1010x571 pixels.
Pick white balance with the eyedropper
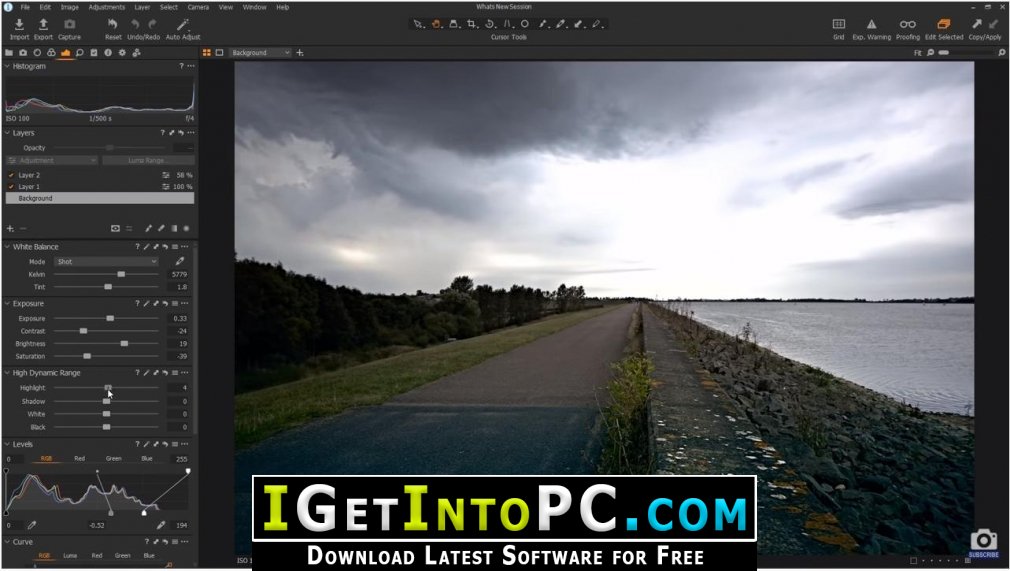coord(180,261)
